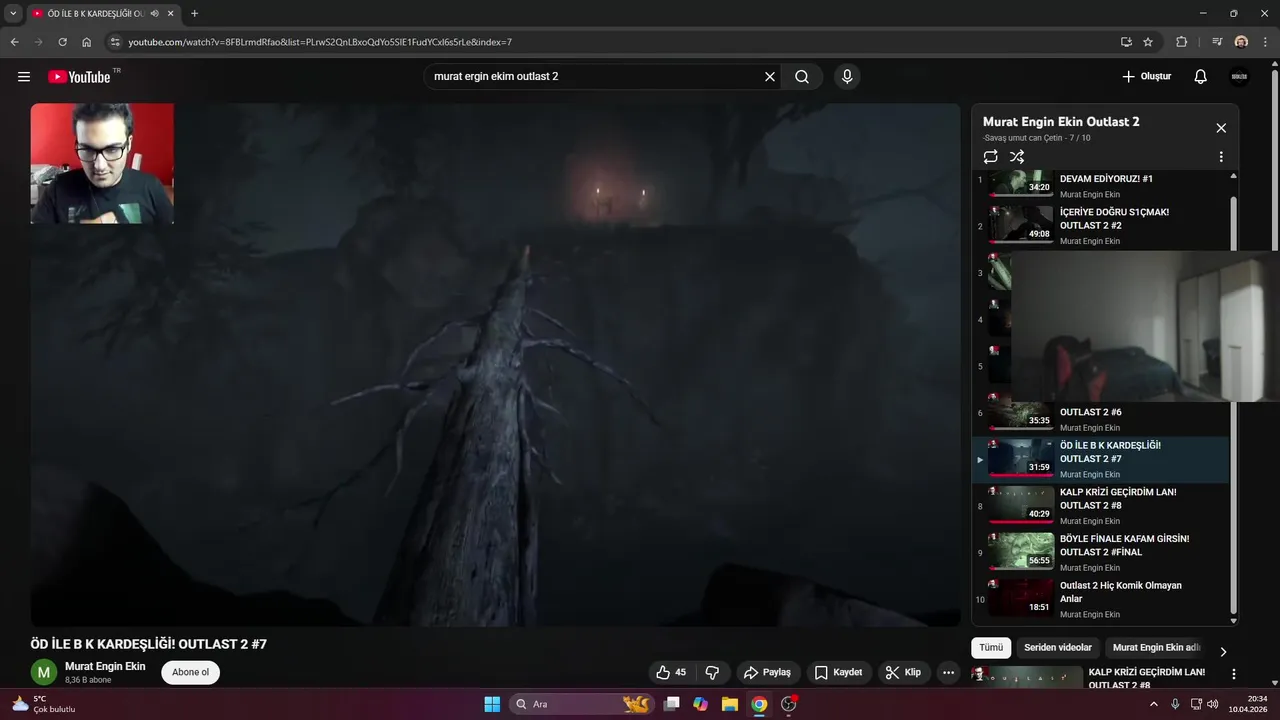
Task: Open the notifications bell
Action: 1201,77
